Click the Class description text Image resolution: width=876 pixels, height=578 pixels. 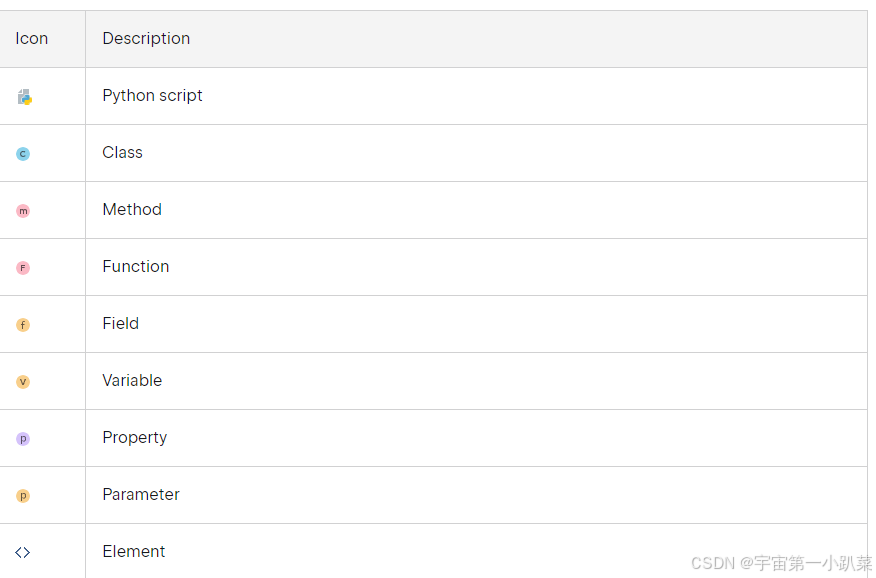point(122,152)
